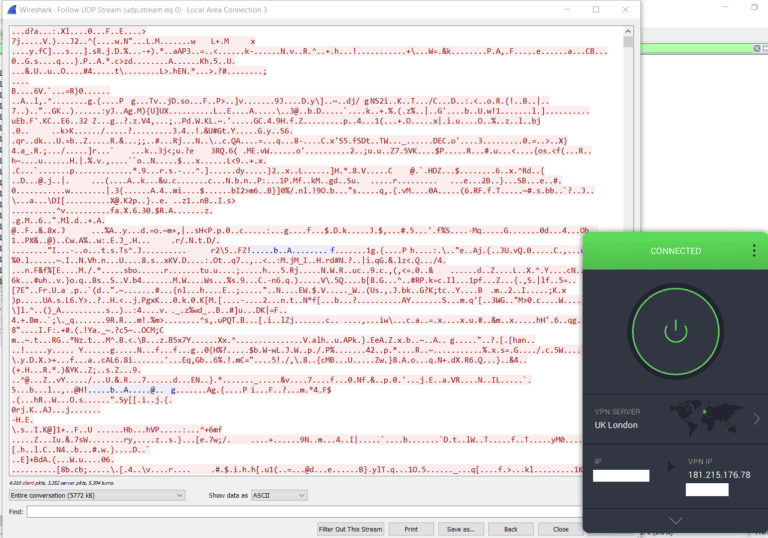
Task: Maximize the Follow UDP Stream window
Action: (597, 8)
